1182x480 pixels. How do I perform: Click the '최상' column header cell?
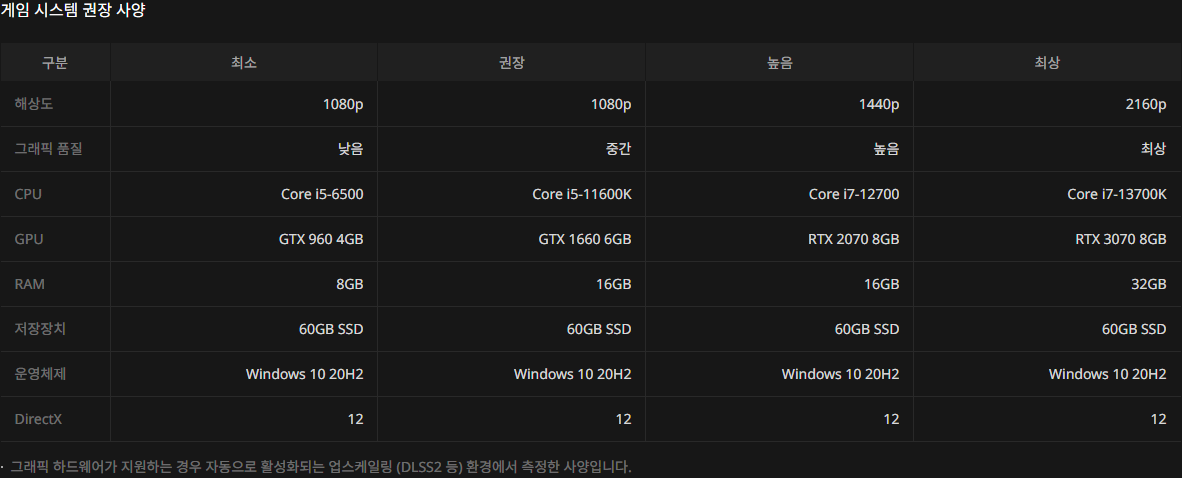click(x=1047, y=63)
